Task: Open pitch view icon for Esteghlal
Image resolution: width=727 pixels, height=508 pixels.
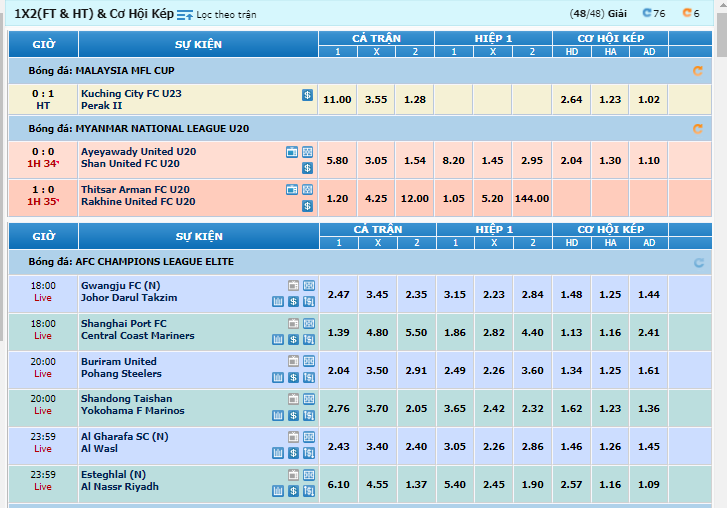Action: (x=309, y=475)
